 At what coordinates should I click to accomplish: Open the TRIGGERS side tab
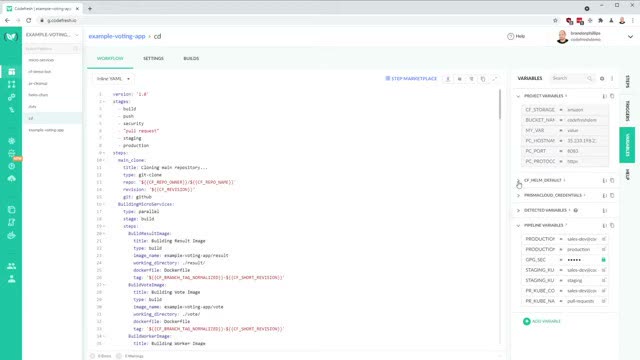627,111
